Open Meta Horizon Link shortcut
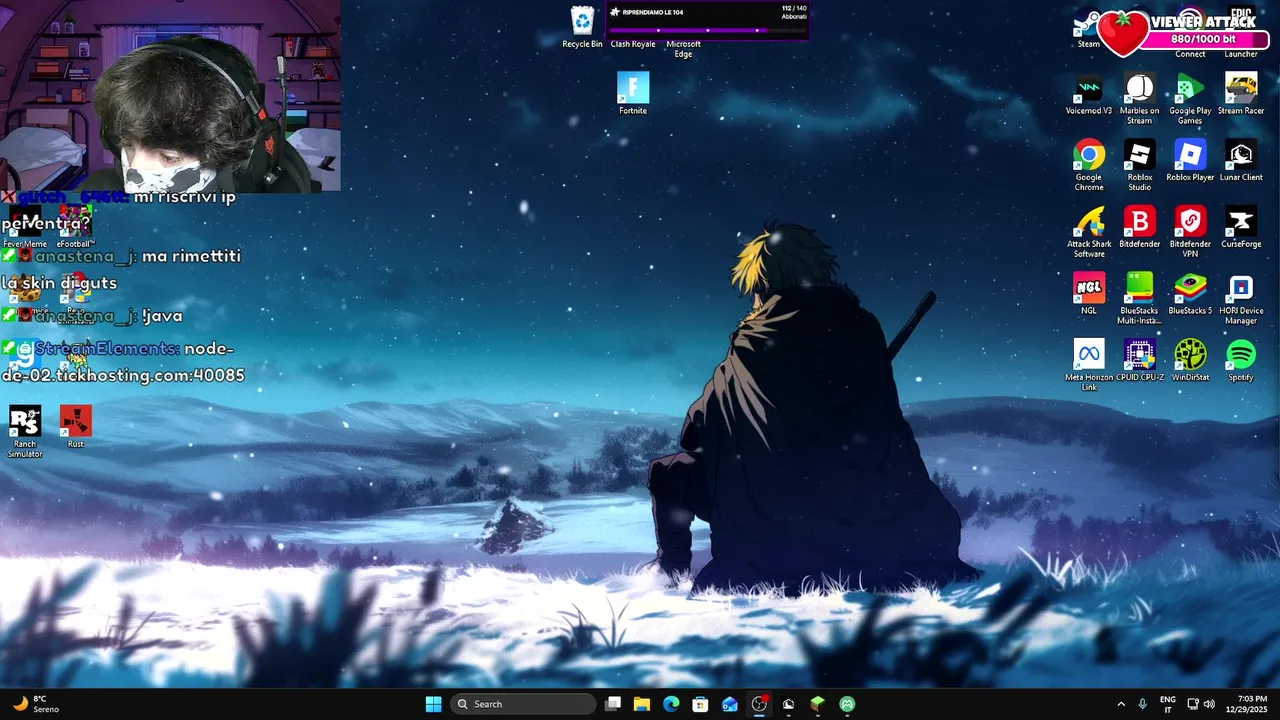 pyautogui.click(x=1089, y=365)
